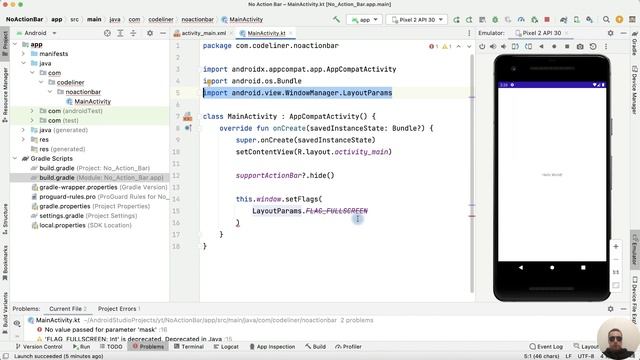The width and height of the screenshot is (640, 360).
Task: Click the collapse all icon in Project panel
Action: point(133,33)
